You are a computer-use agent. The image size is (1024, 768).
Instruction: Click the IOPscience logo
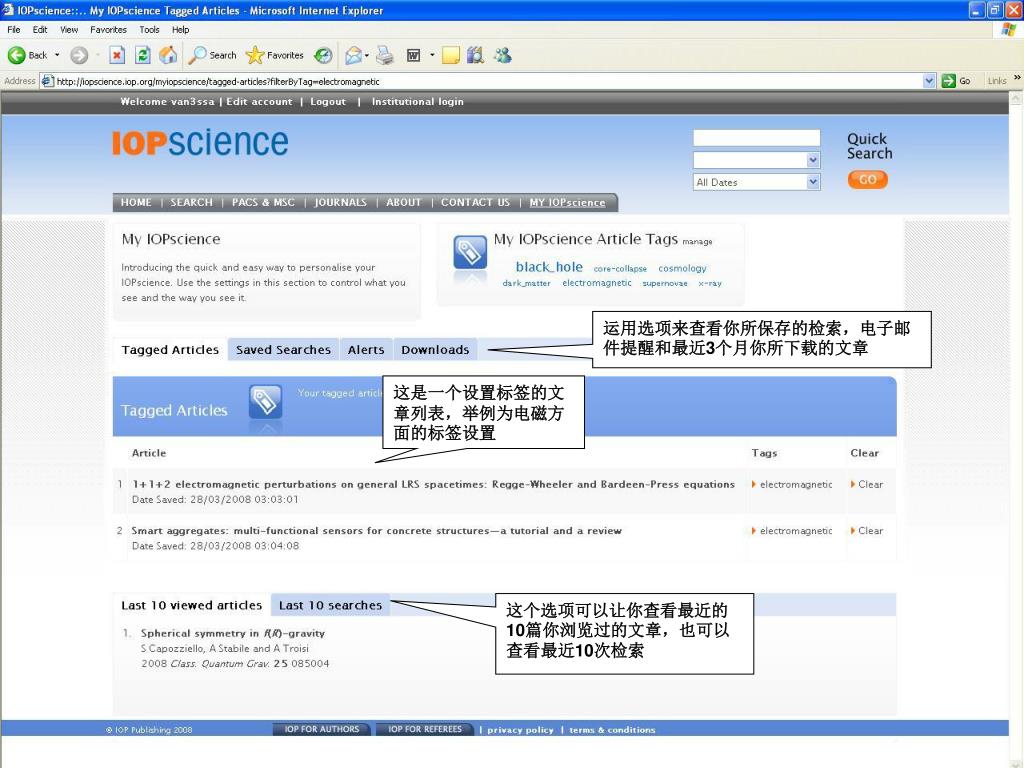200,142
